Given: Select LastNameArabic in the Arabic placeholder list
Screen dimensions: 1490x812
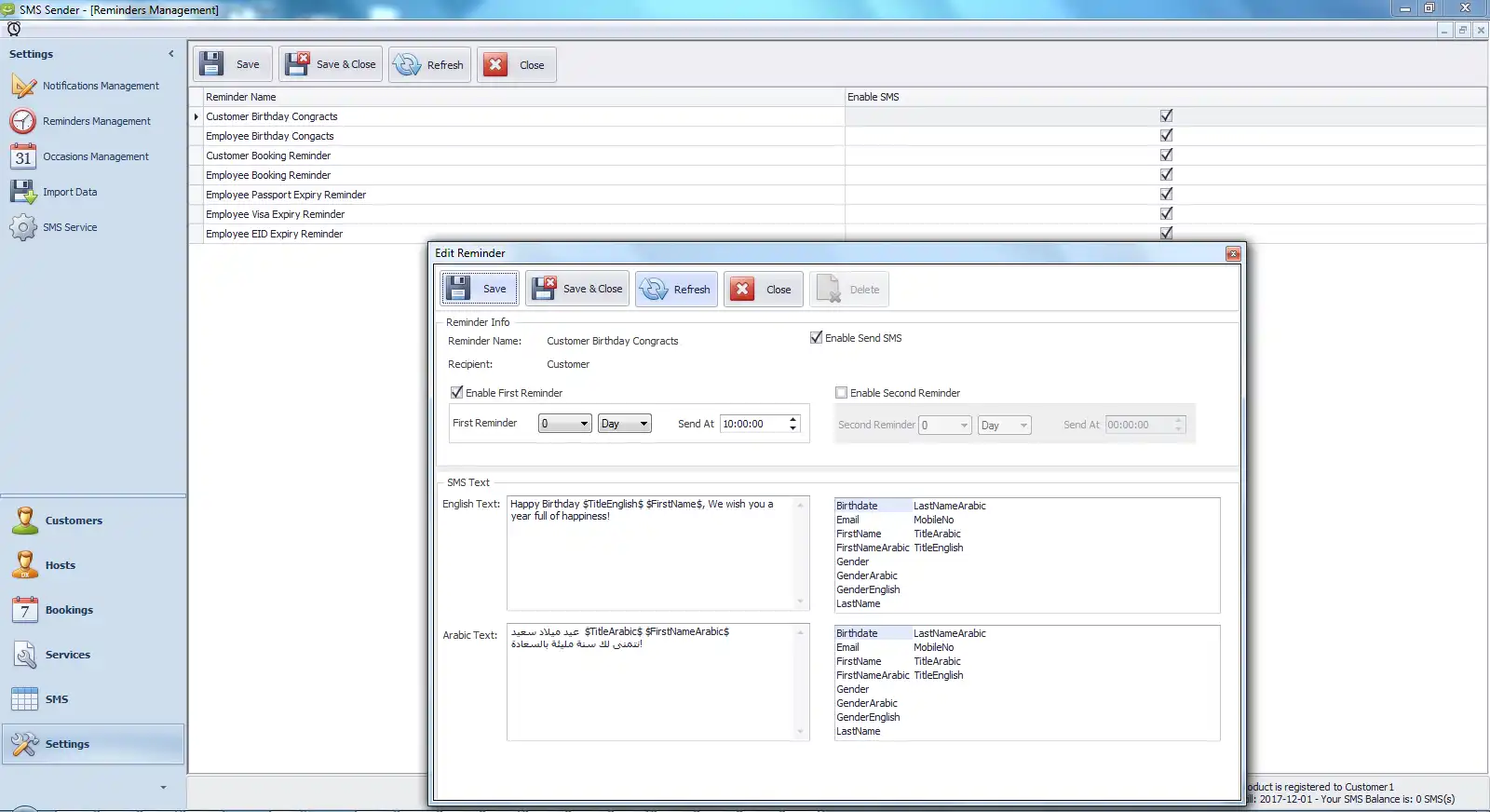Looking at the screenshot, I should point(949,633).
